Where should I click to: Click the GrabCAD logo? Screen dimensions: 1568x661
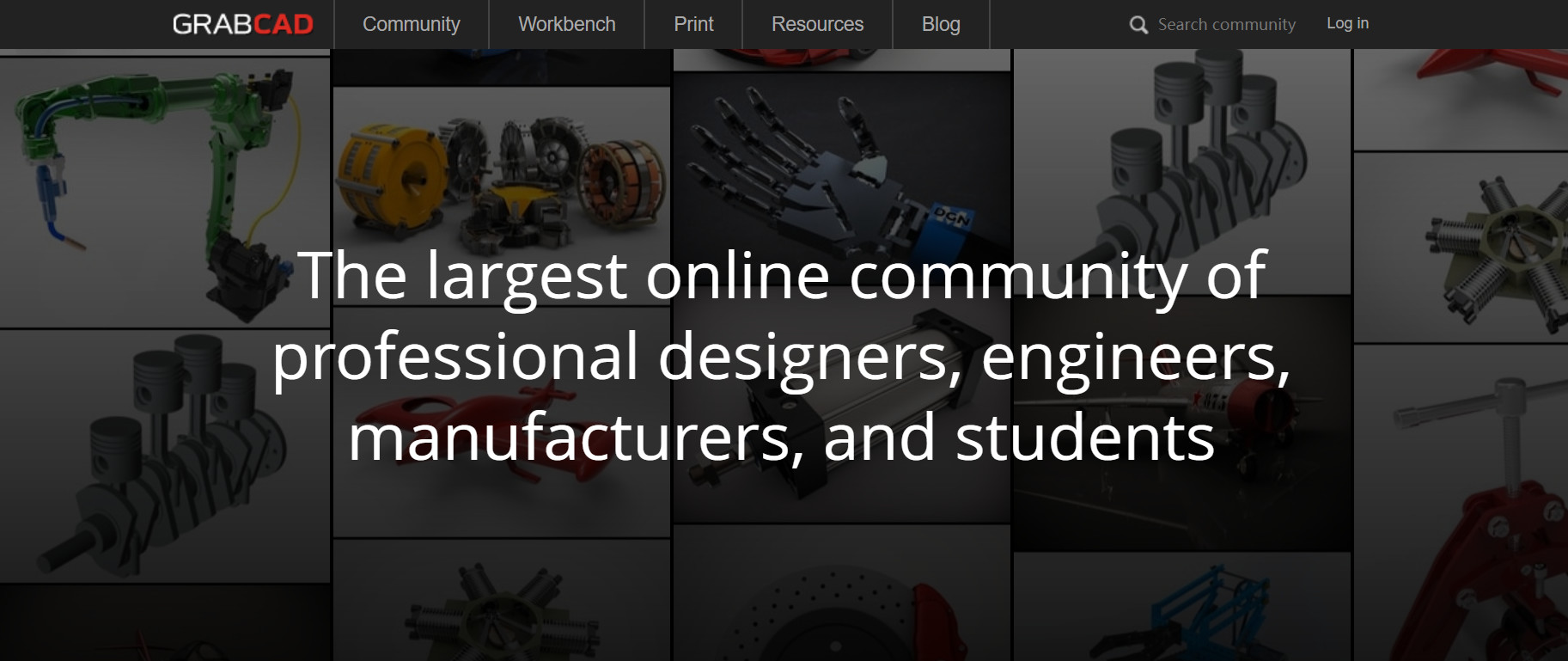(243, 24)
